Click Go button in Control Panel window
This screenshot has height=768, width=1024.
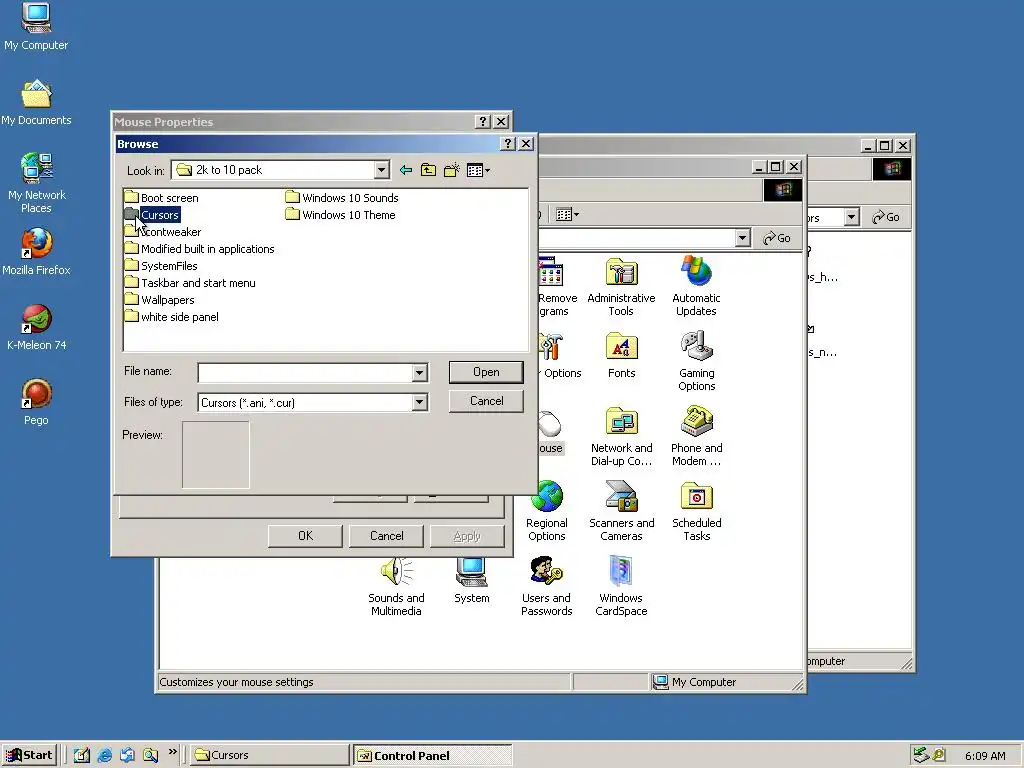point(777,238)
